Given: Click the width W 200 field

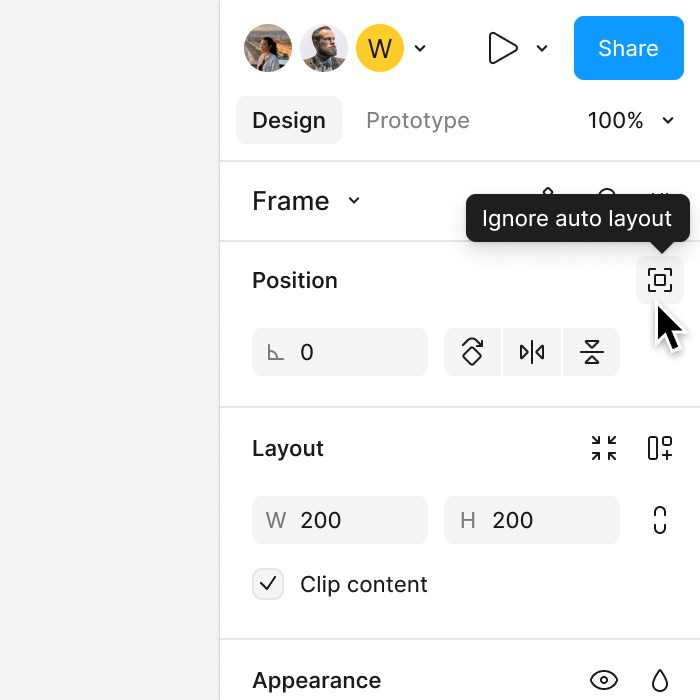Looking at the screenshot, I should point(340,520).
